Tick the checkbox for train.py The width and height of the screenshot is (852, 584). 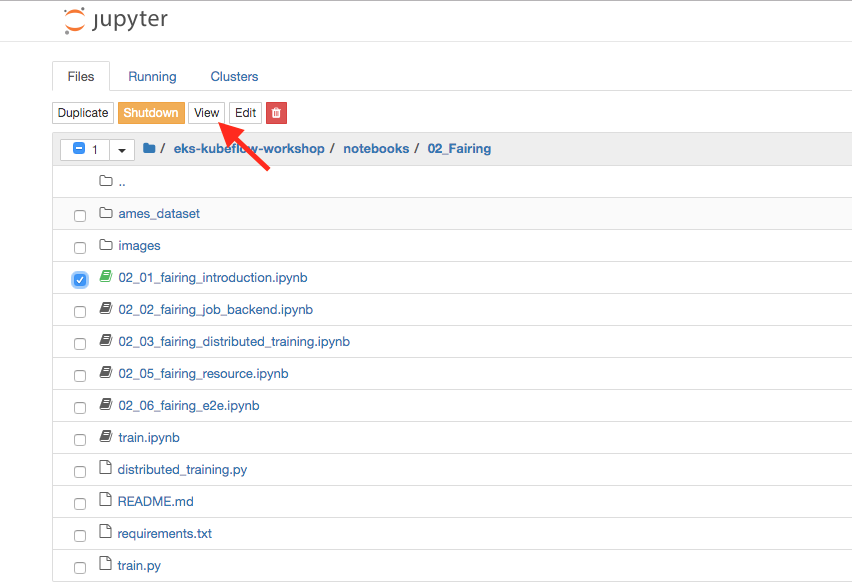(x=80, y=567)
